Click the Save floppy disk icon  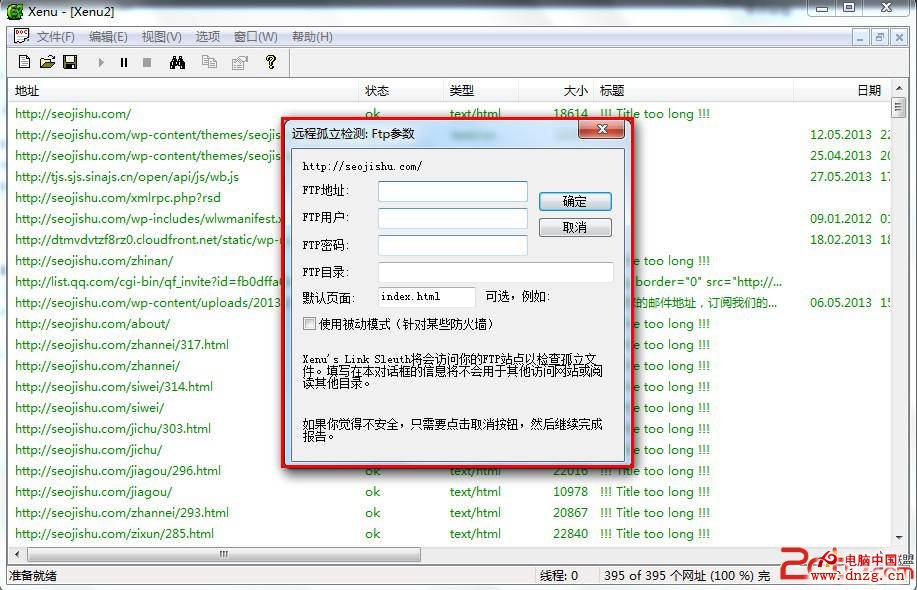pos(70,62)
